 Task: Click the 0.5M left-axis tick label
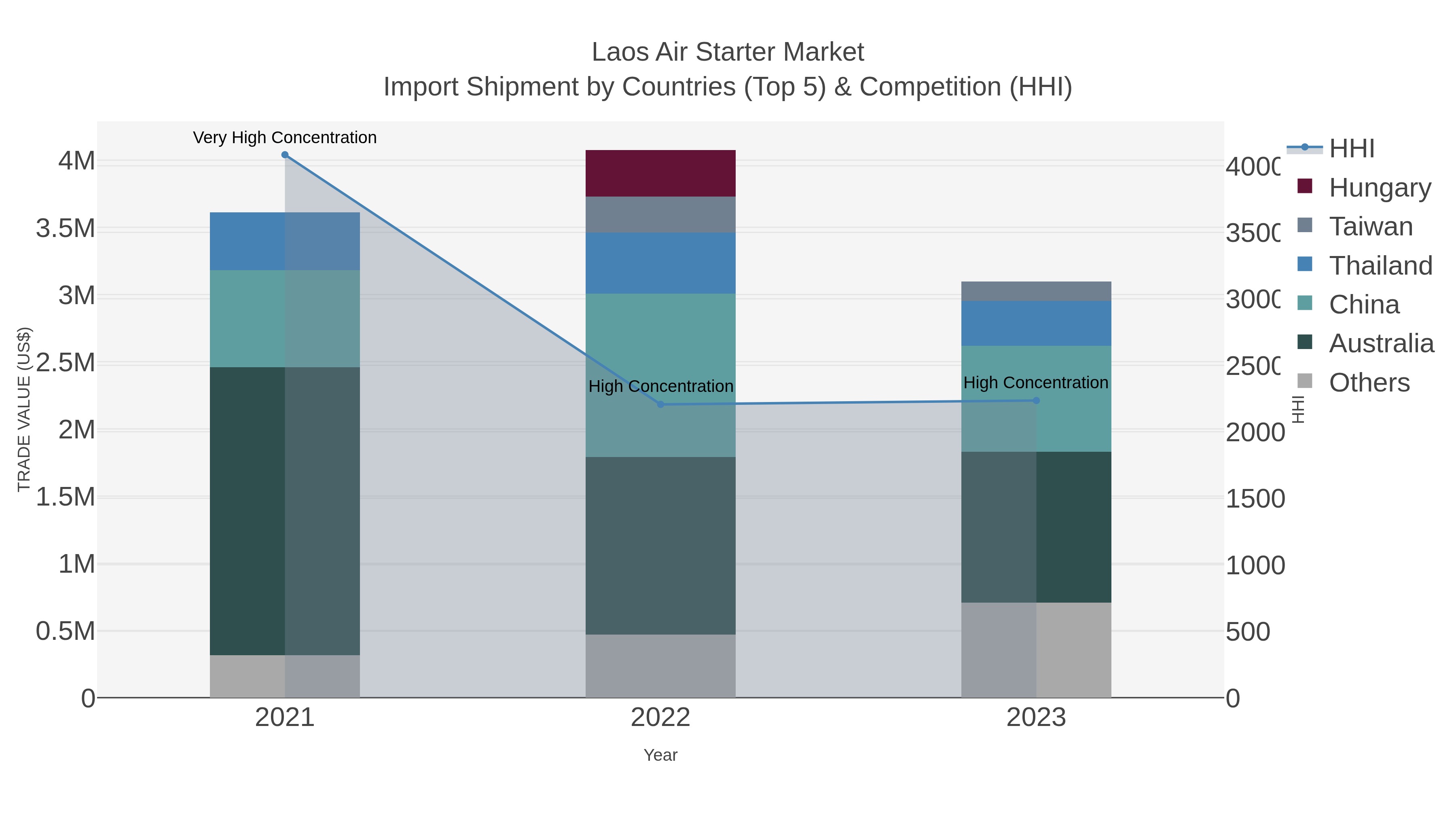tap(66, 631)
